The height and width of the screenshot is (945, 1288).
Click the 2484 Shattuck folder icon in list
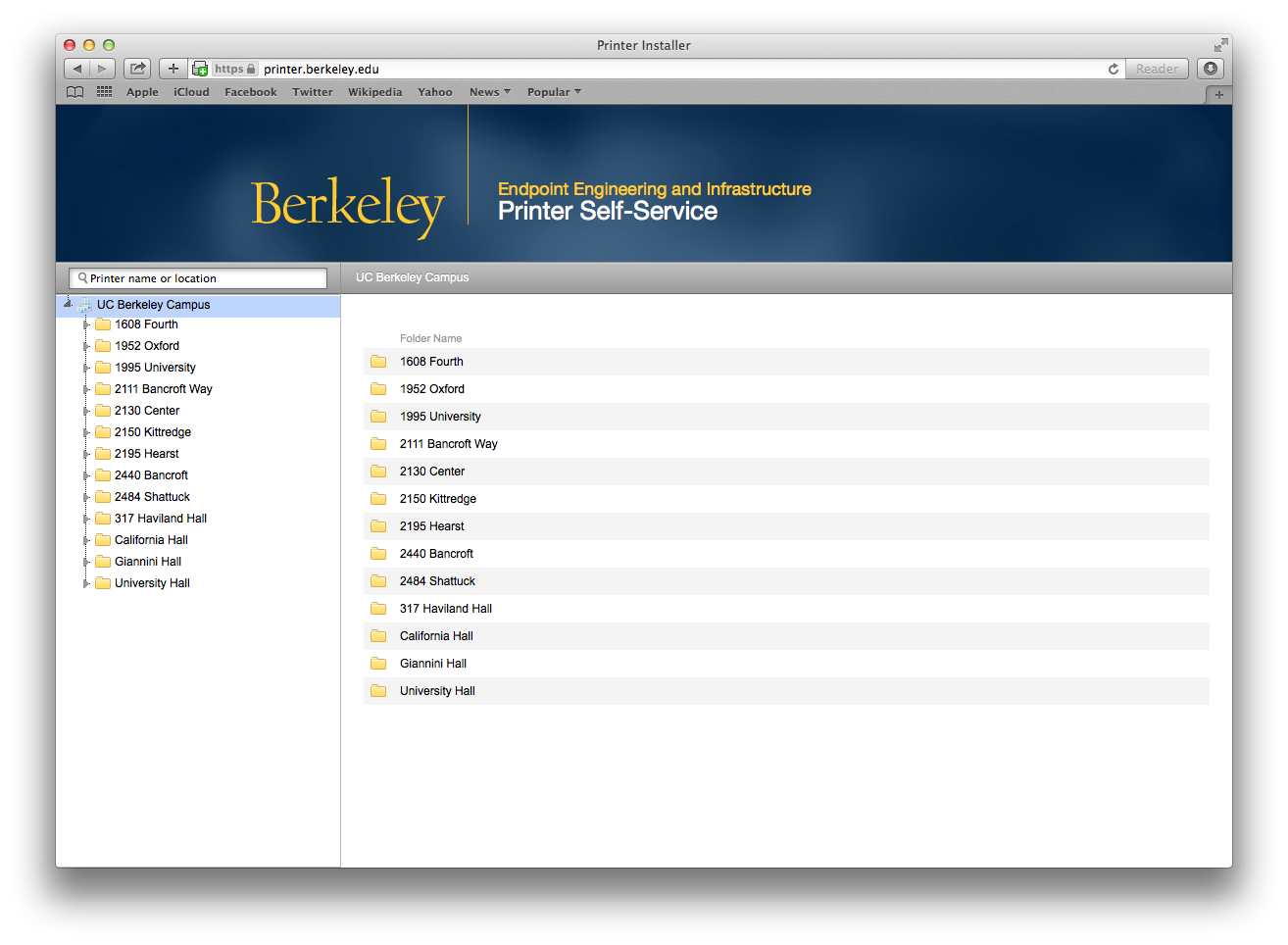tap(378, 581)
